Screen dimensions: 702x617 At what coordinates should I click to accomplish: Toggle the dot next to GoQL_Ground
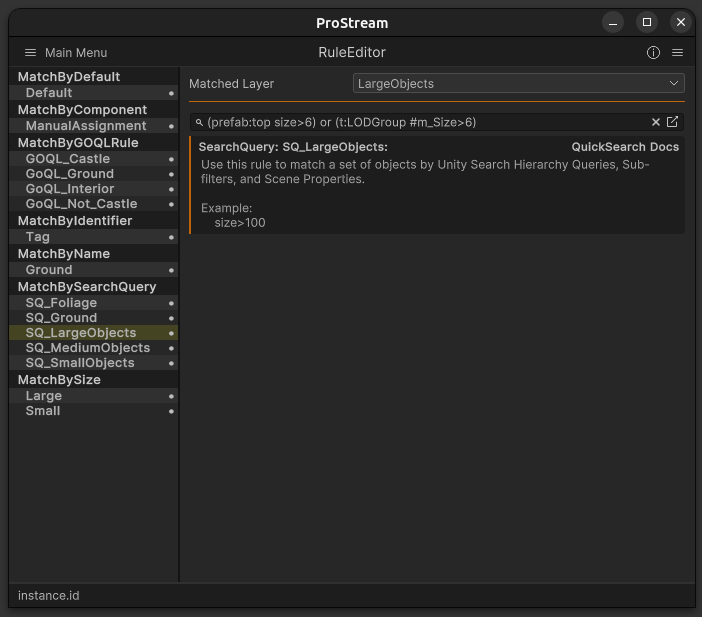point(171,174)
